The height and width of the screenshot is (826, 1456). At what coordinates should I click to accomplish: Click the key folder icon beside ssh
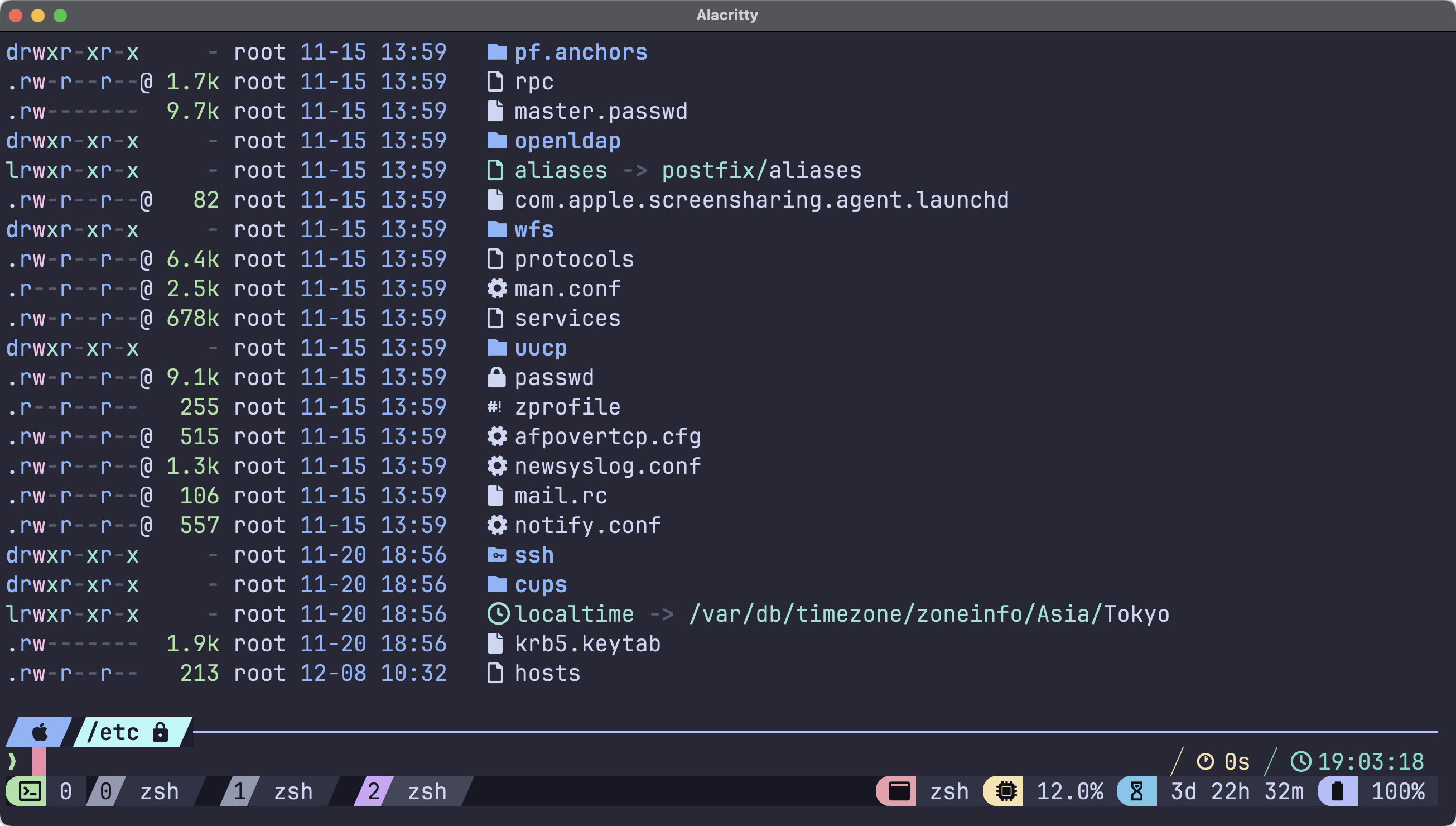pyautogui.click(x=496, y=555)
